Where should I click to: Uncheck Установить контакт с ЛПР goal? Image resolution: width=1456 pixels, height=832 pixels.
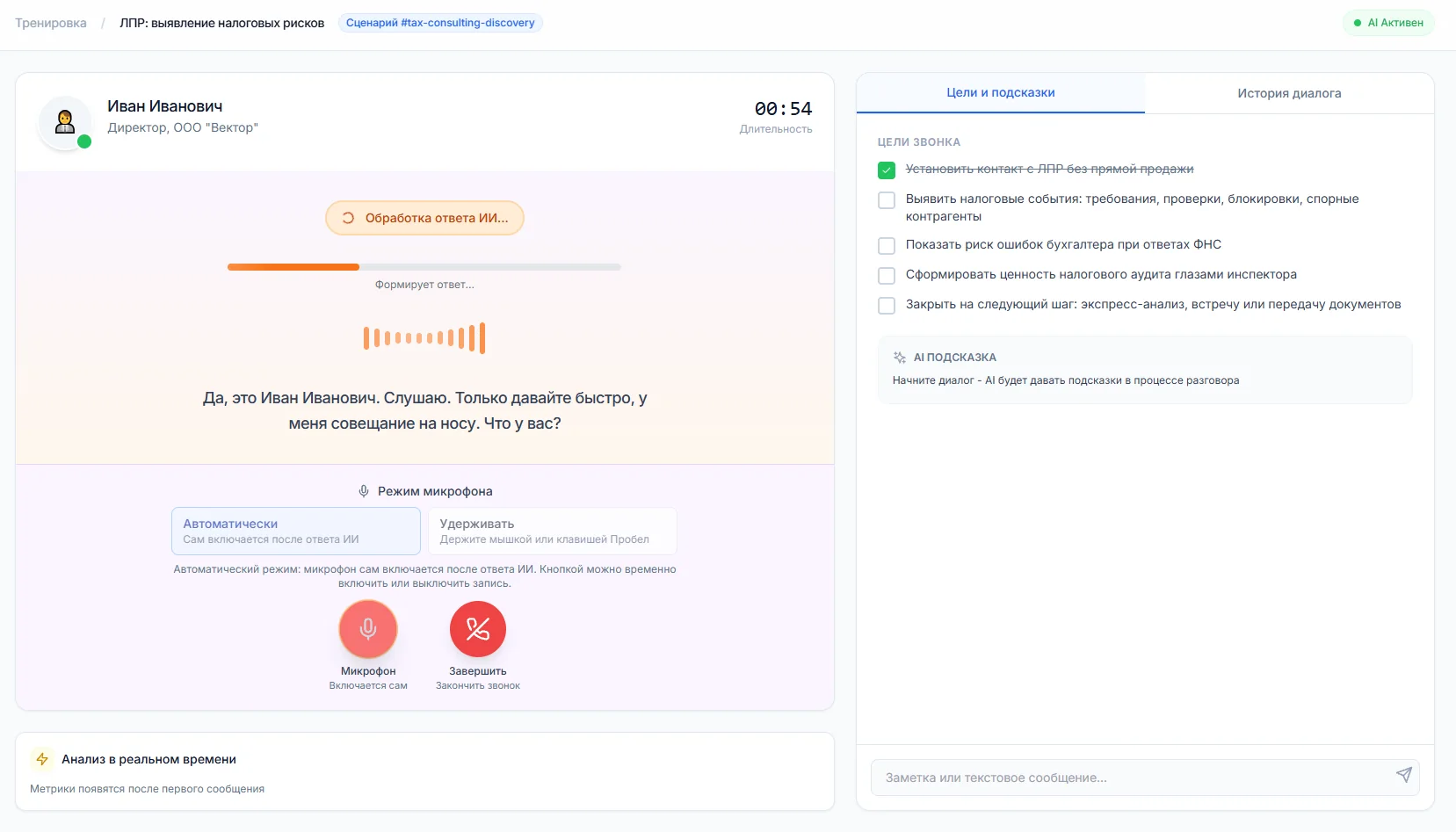(887, 170)
